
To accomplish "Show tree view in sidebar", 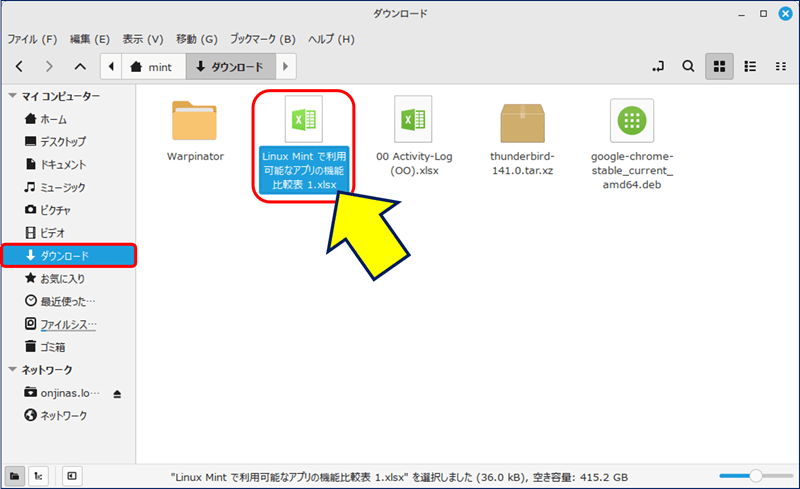I will click(x=37, y=476).
